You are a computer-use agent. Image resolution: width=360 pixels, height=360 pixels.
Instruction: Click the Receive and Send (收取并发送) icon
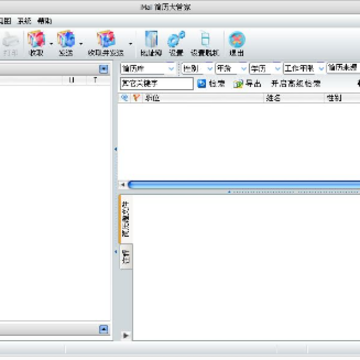click(x=106, y=39)
